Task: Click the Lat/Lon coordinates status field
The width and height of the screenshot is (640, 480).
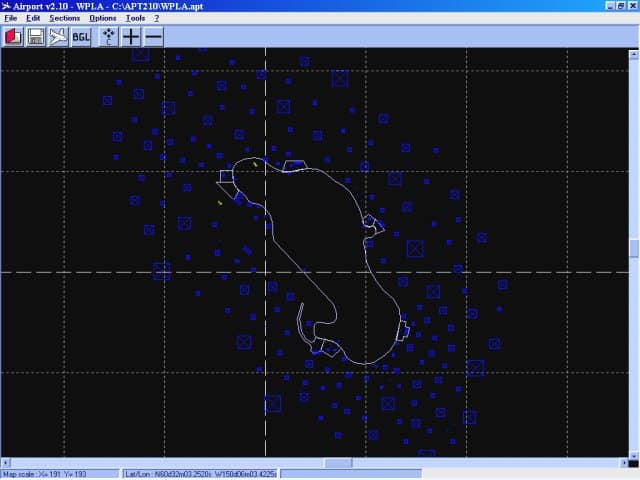Action: (x=200, y=474)
